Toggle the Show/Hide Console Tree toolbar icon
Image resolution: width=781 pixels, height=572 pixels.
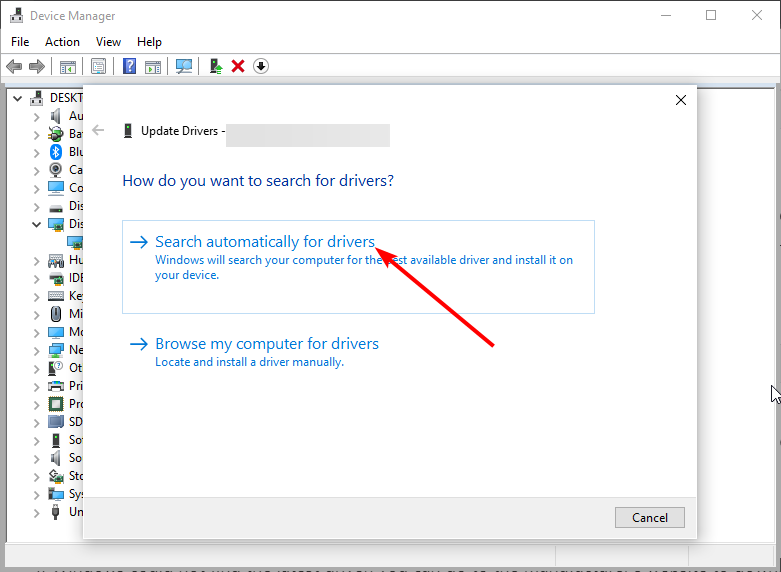point(68,66)
